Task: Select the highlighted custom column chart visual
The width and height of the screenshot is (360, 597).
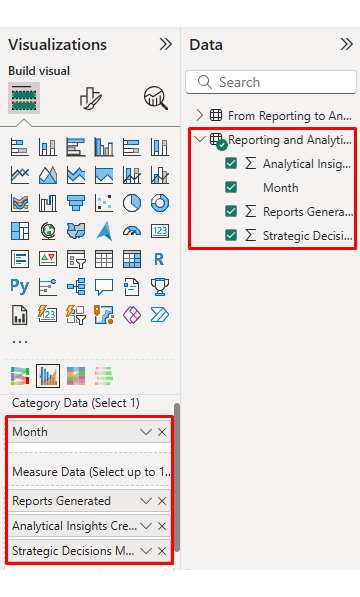Action: 48,376
